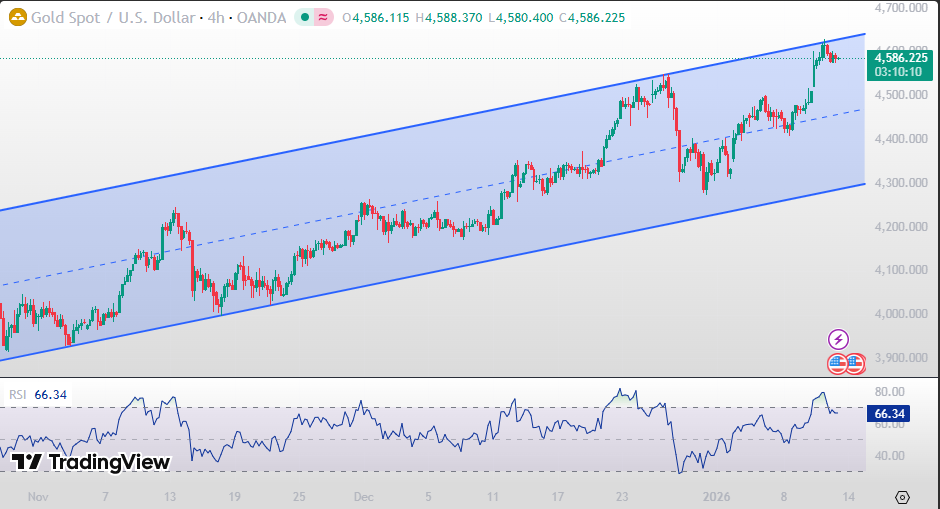940x509 pixels.
Task: Click the 2026 label on time axis
Action: click(x=714, y=496)
